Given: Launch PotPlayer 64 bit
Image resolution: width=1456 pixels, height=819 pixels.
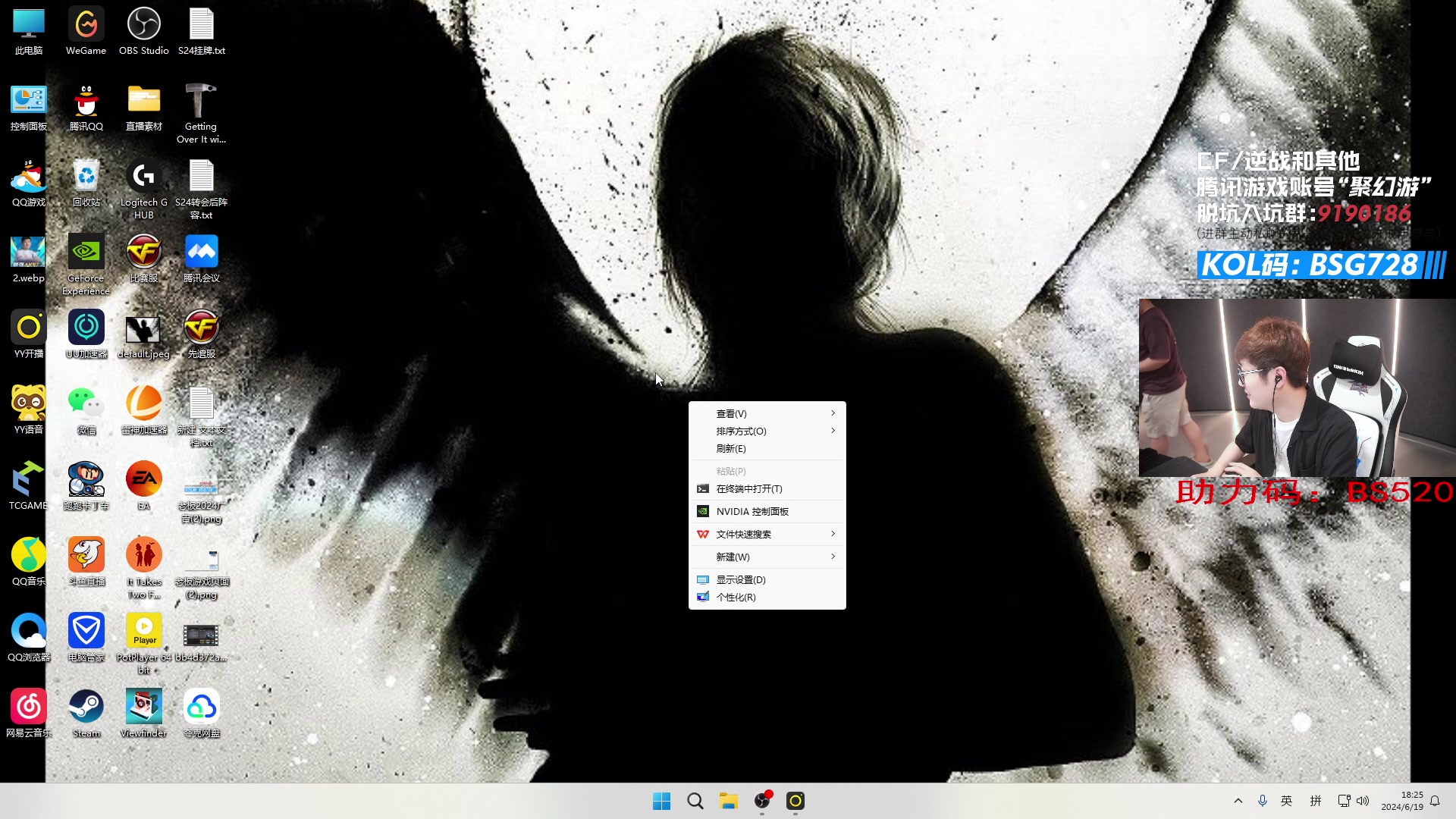Looking at the screenshot, I should (x=143, y=645).
